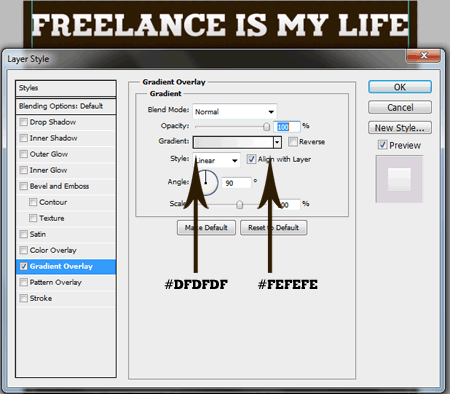Viewport: 450px width, 394px height.
Task: Select the Inner Glow label
Action: pyautogui.click(x=48, y=170)
